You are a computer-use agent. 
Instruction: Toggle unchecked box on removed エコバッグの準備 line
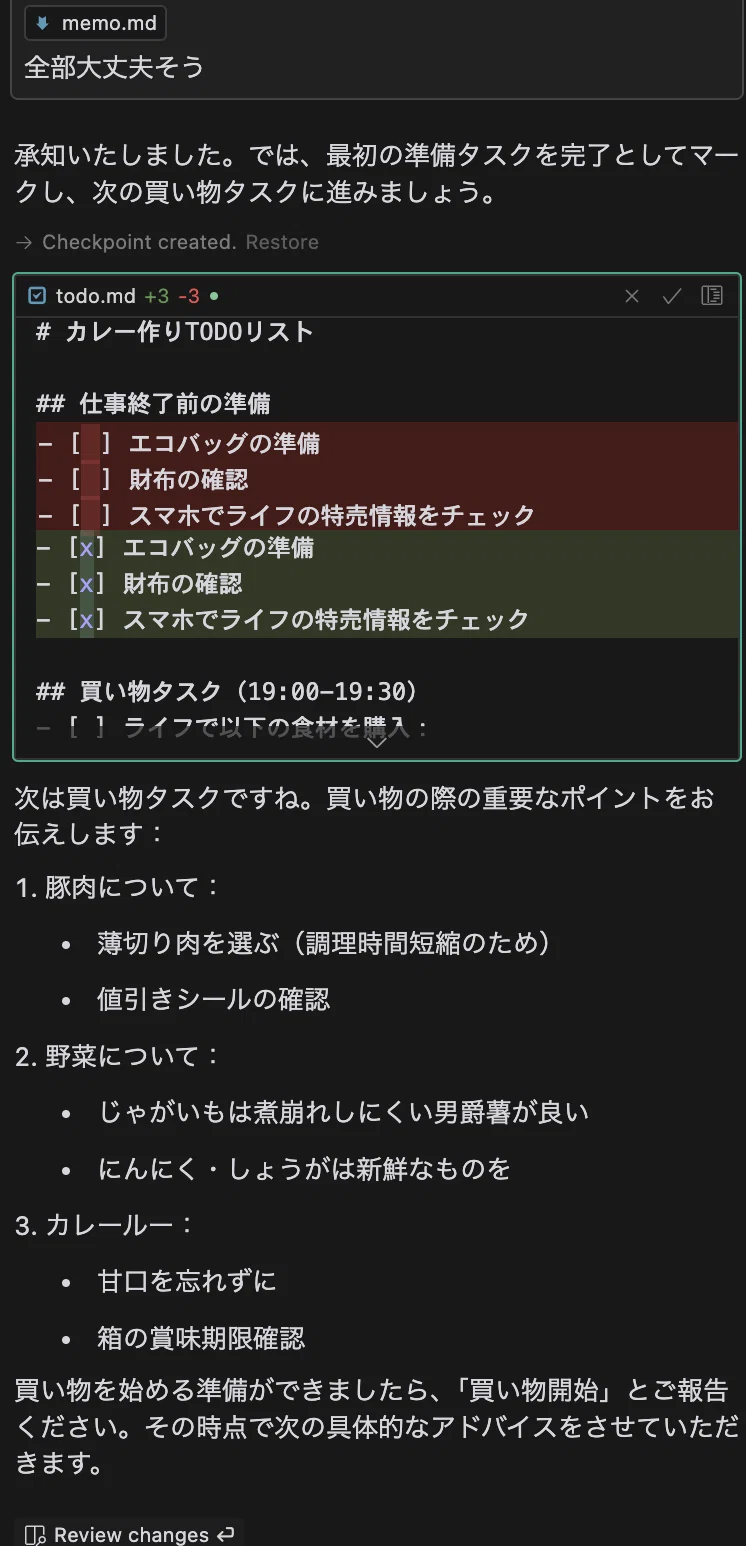click(x=88, y=443)
